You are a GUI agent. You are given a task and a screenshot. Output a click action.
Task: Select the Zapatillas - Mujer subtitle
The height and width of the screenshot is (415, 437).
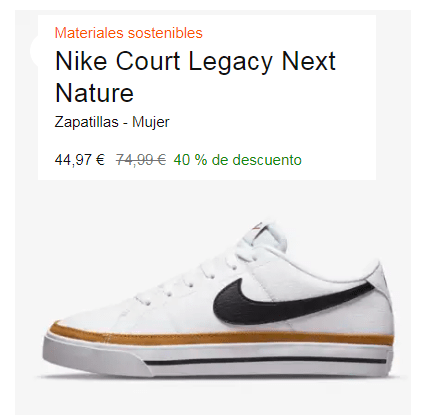point(112,122)
